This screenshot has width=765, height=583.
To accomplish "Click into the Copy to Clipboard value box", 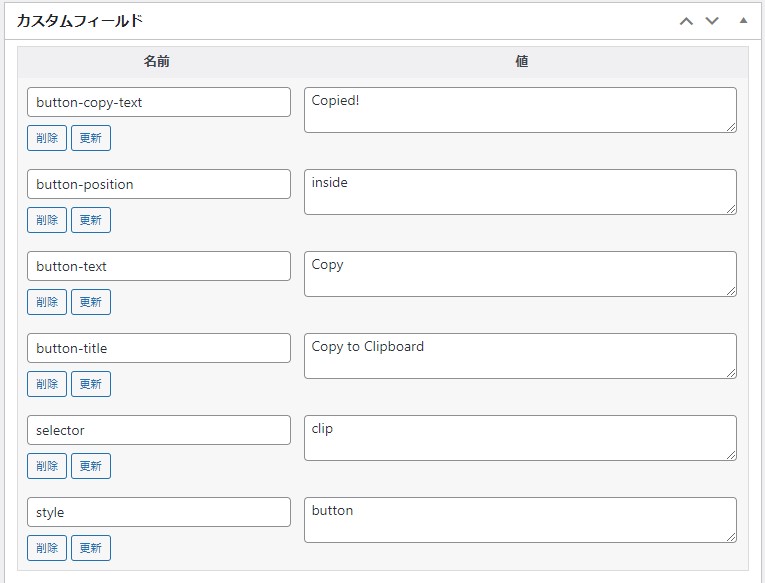I will (x=520, y=356).
